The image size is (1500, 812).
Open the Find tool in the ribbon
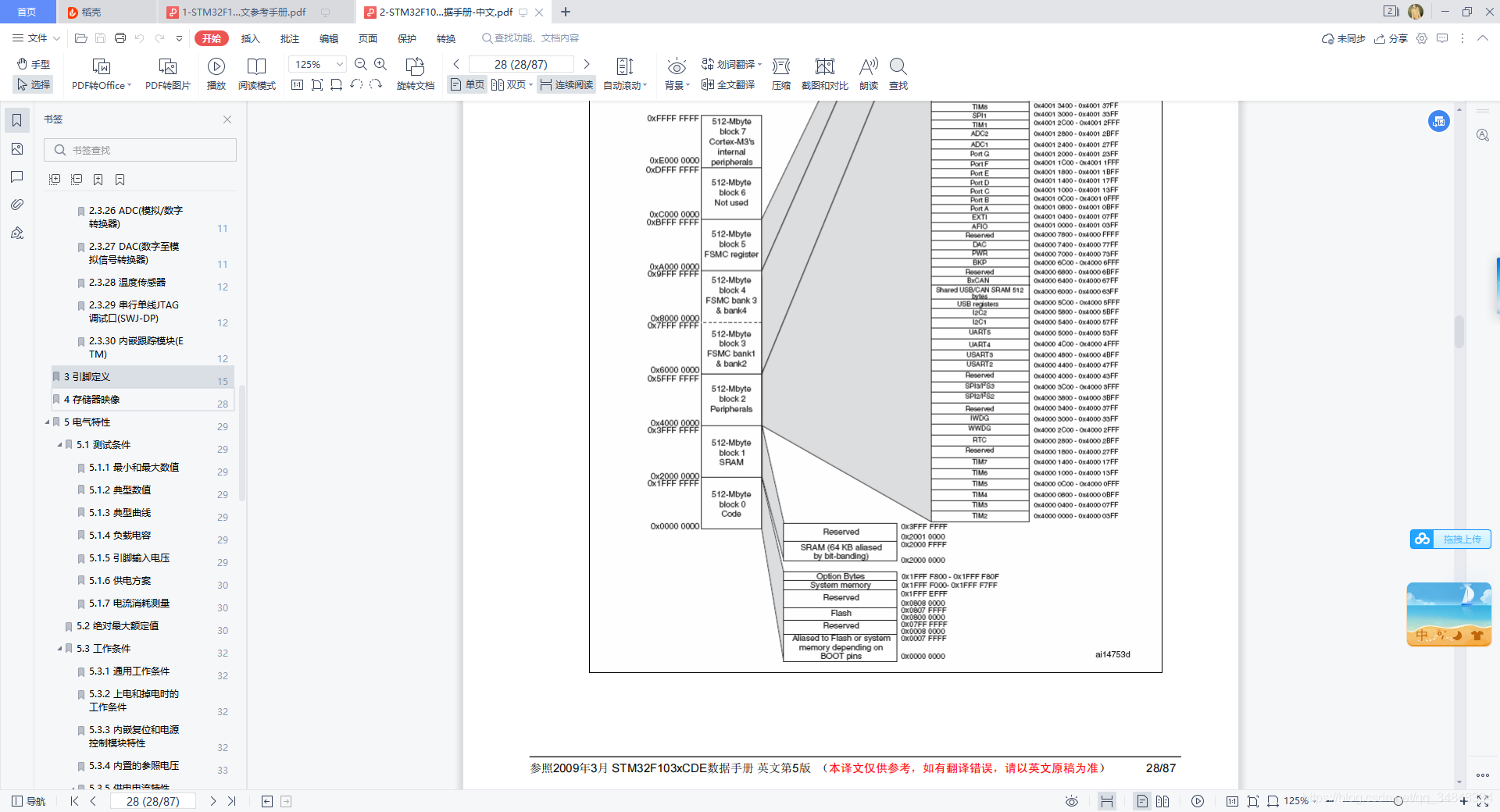[898, 75]
